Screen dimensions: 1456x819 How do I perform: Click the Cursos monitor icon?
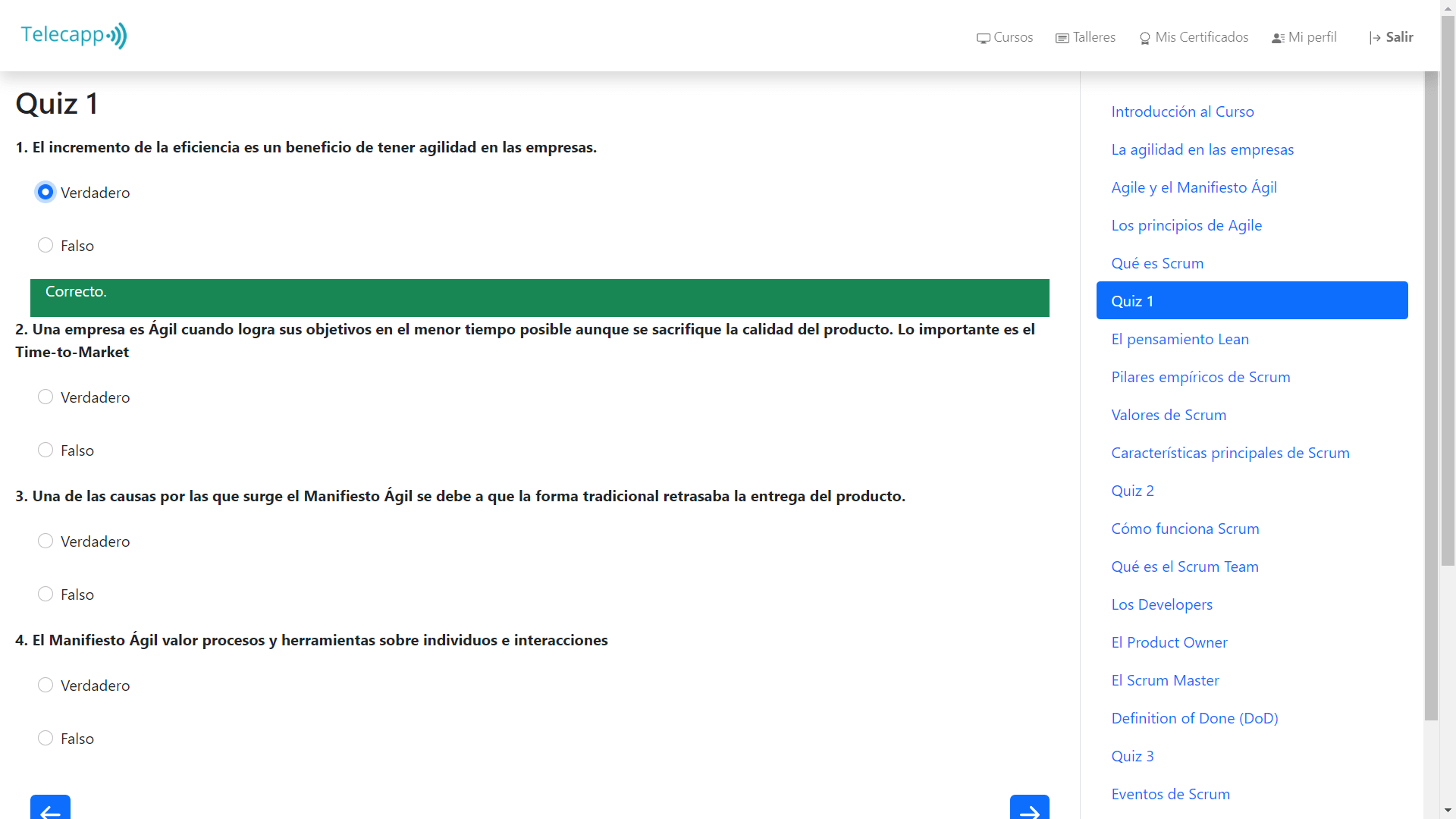pyautogui.click(x=983, y=38)
